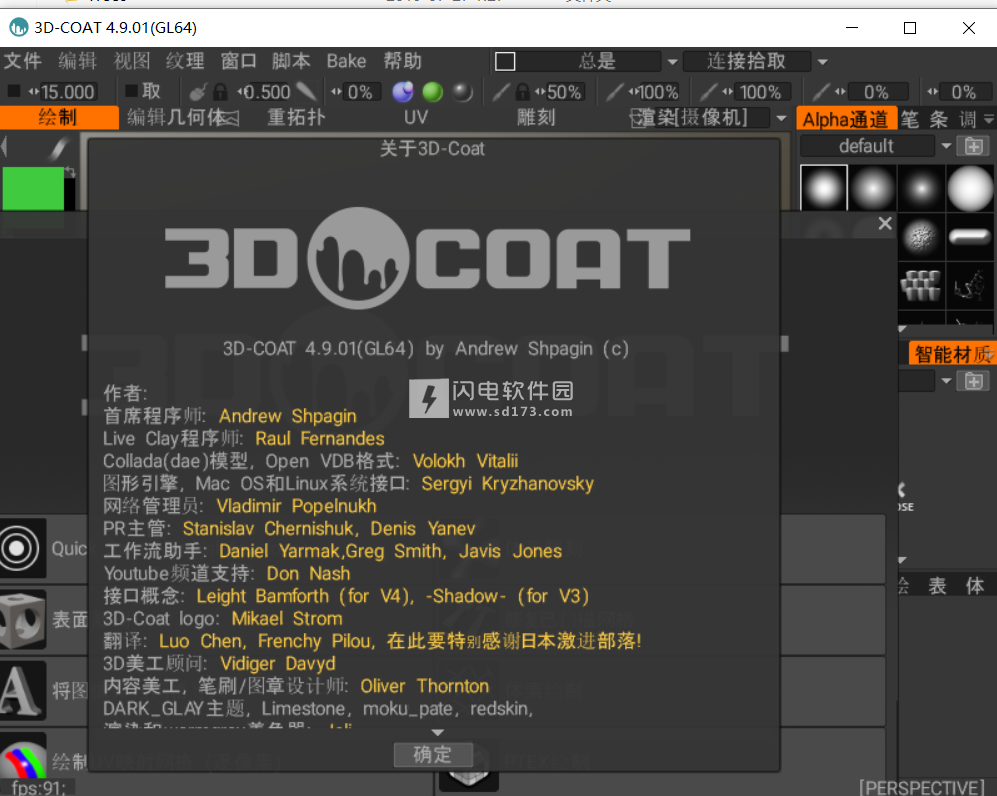Select the small soft dot alpha brush
Image resolution: width=997 pixels, height=796 pixels.
pos(921,188)
